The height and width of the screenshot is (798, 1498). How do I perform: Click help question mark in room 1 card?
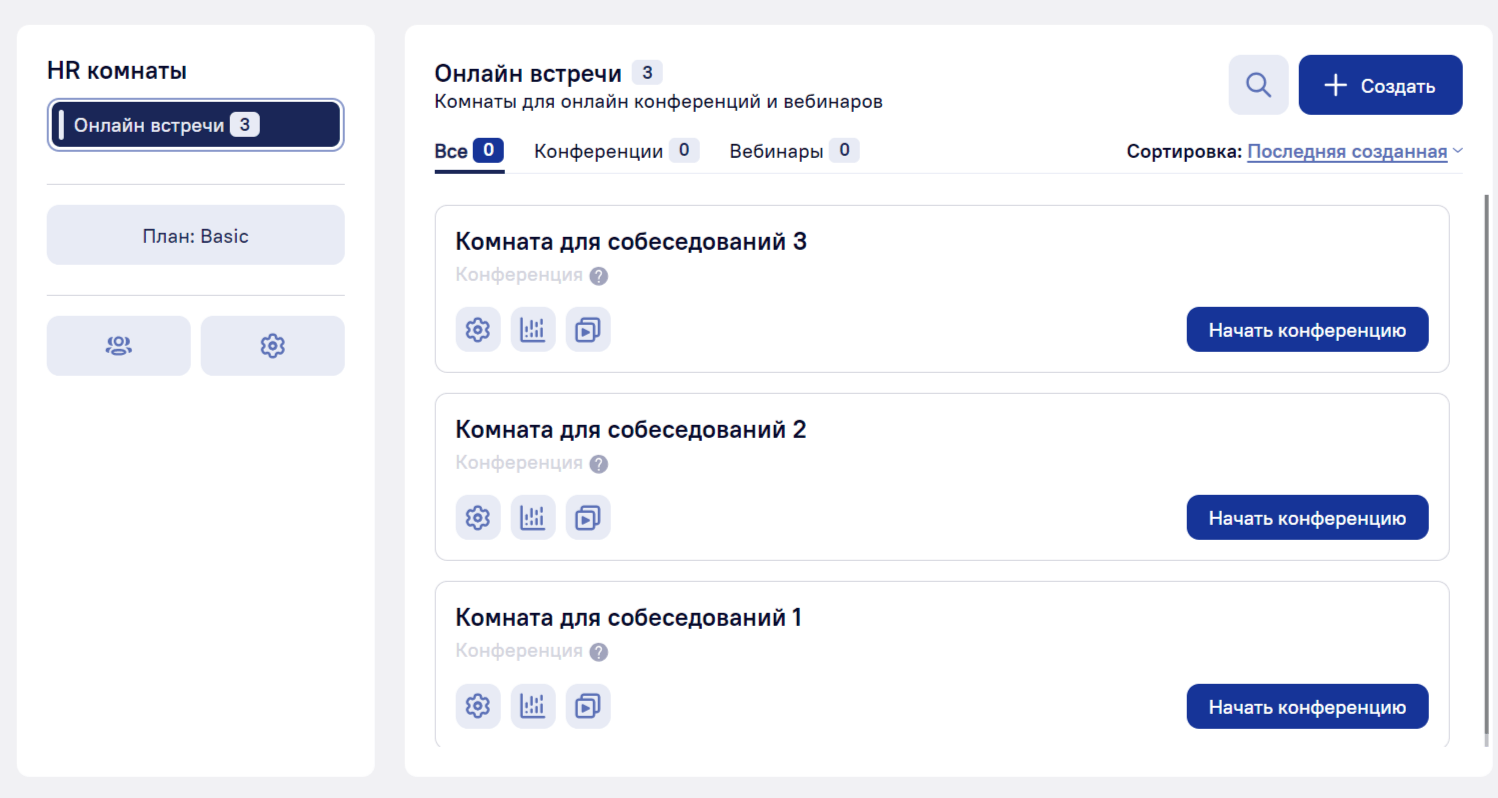click(599, 652)
